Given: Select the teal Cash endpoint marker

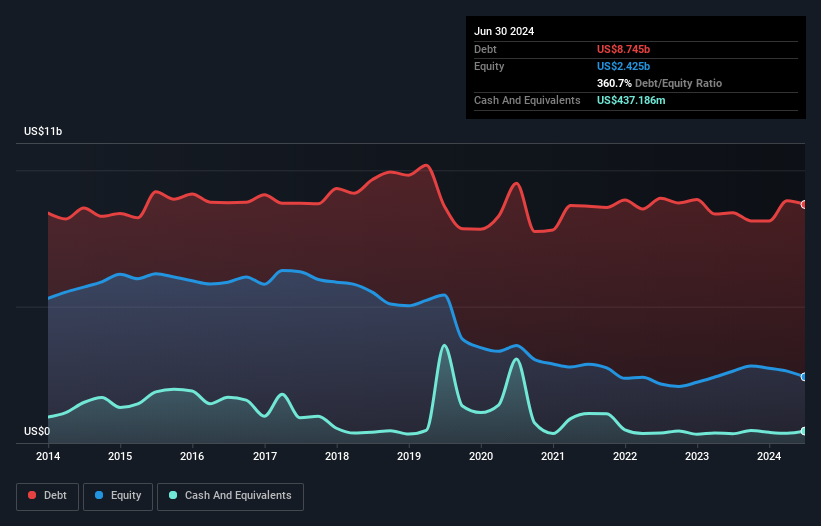Looking at the screenshot, I should pos(804,431).
